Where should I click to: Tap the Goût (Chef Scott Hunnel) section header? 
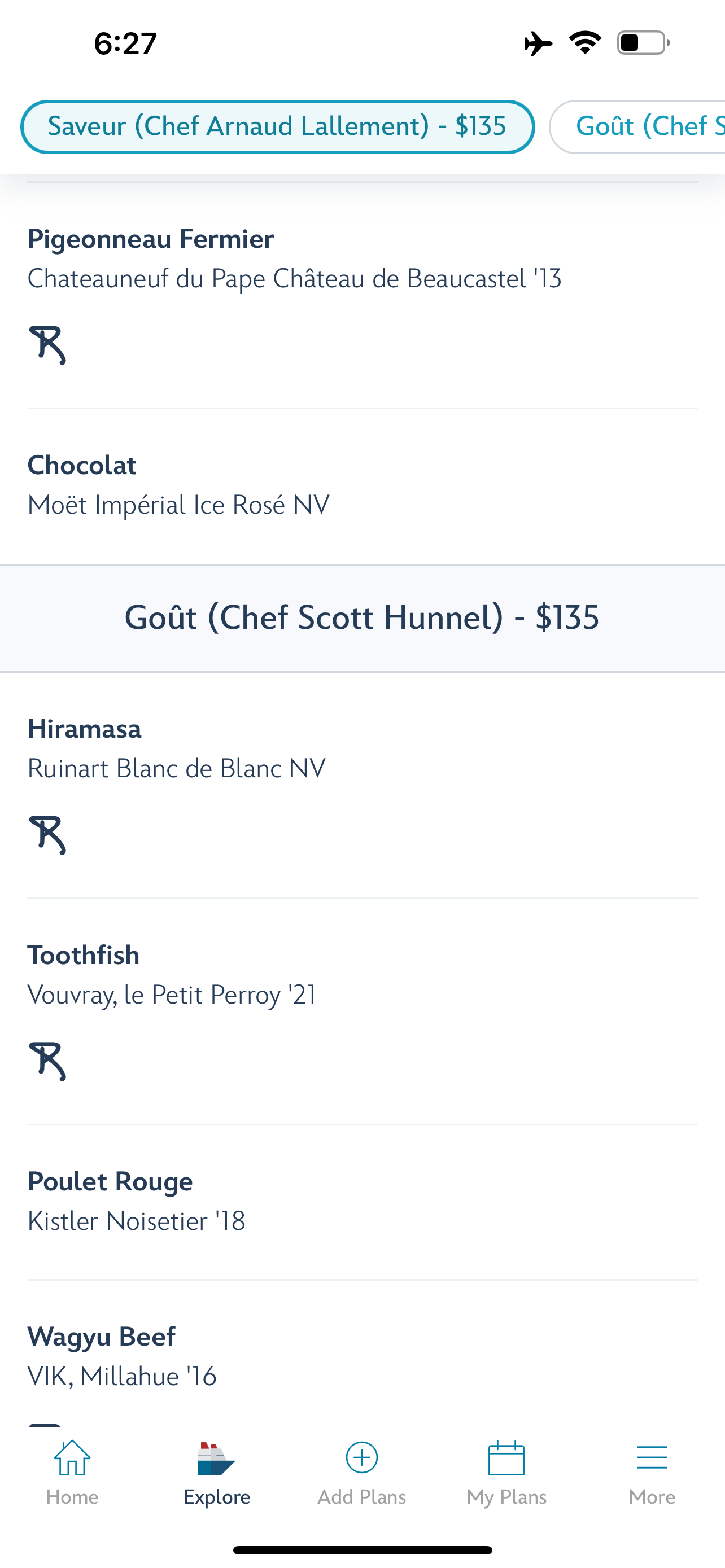(x=362, y=618)
